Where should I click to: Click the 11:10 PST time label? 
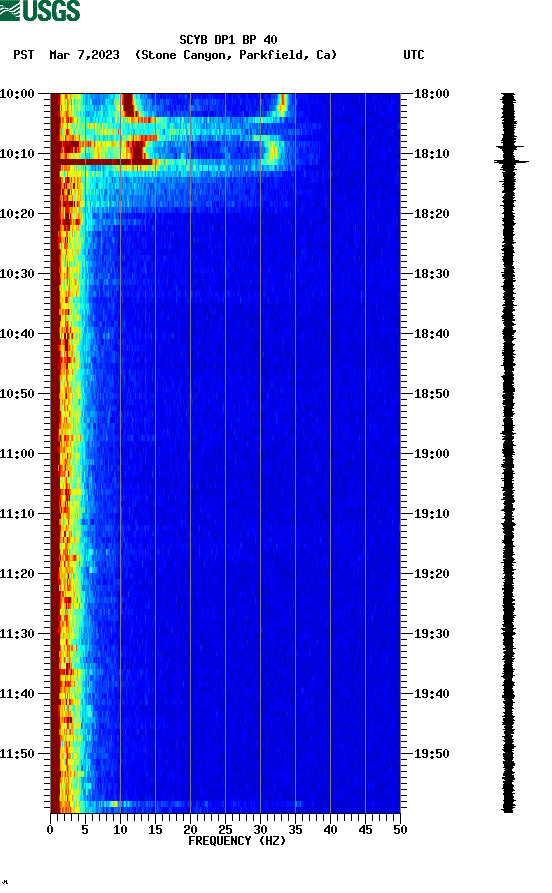(17, 514)
